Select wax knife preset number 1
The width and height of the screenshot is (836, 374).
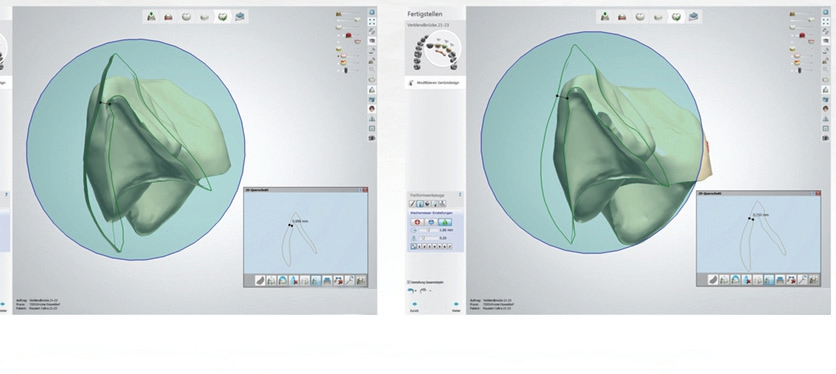click(x=420, y=246)
